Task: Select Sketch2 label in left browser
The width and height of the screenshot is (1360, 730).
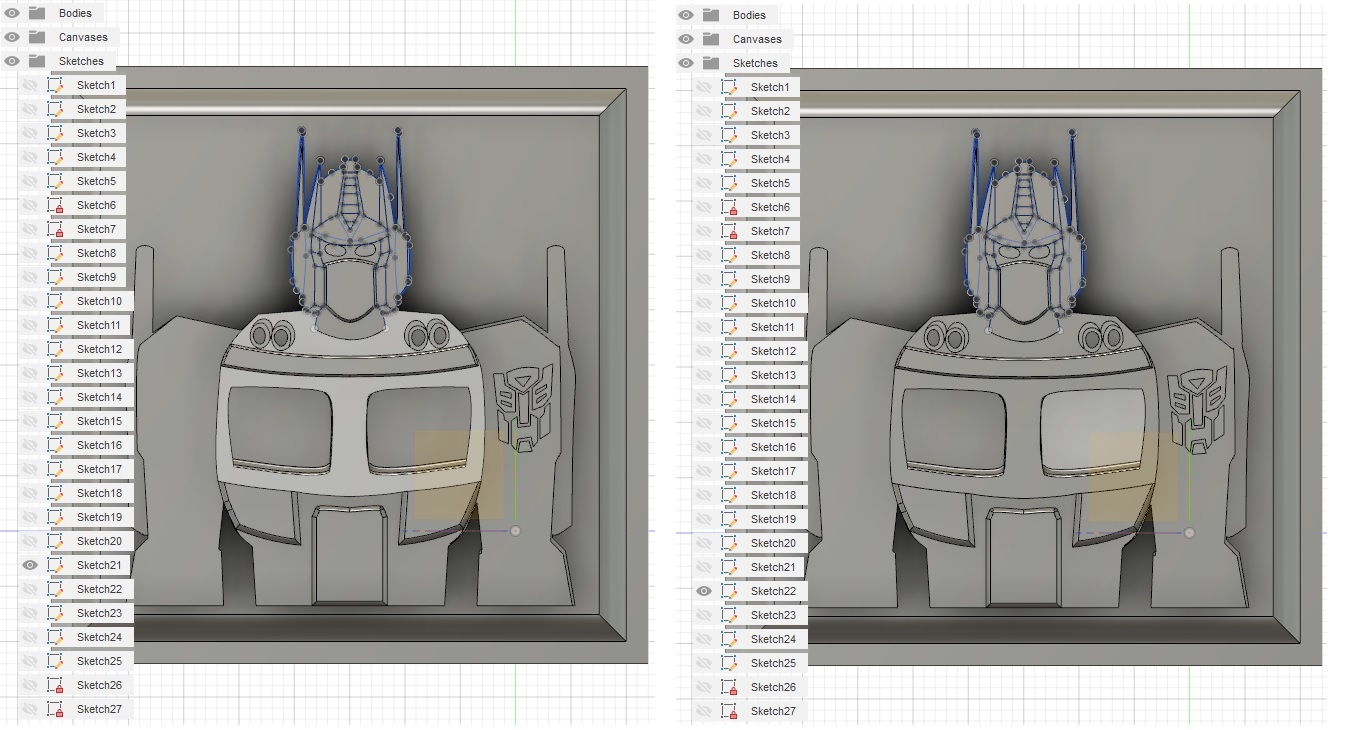Action: pyautogui.click(x=96, y=109)
